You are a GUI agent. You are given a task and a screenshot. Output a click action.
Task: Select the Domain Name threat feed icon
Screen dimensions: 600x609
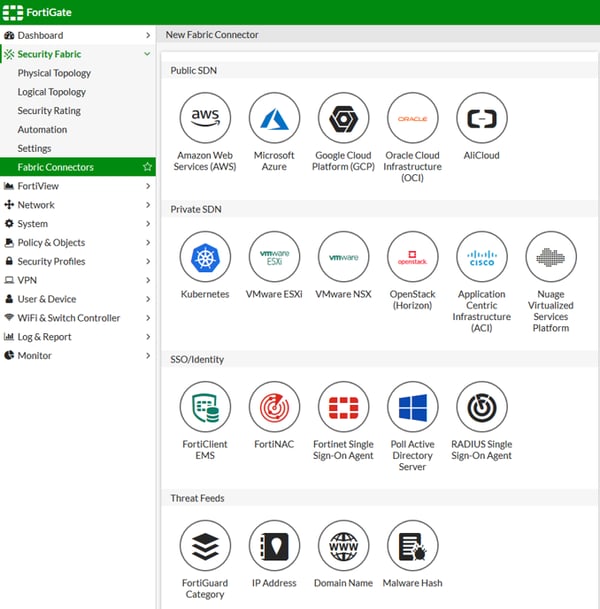tap(343, 546)
